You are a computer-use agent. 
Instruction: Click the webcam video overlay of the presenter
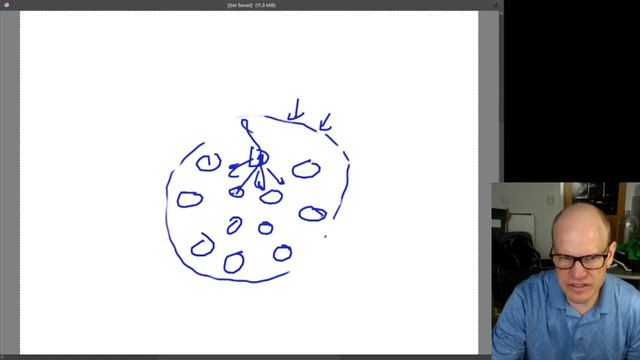(566, 271)
